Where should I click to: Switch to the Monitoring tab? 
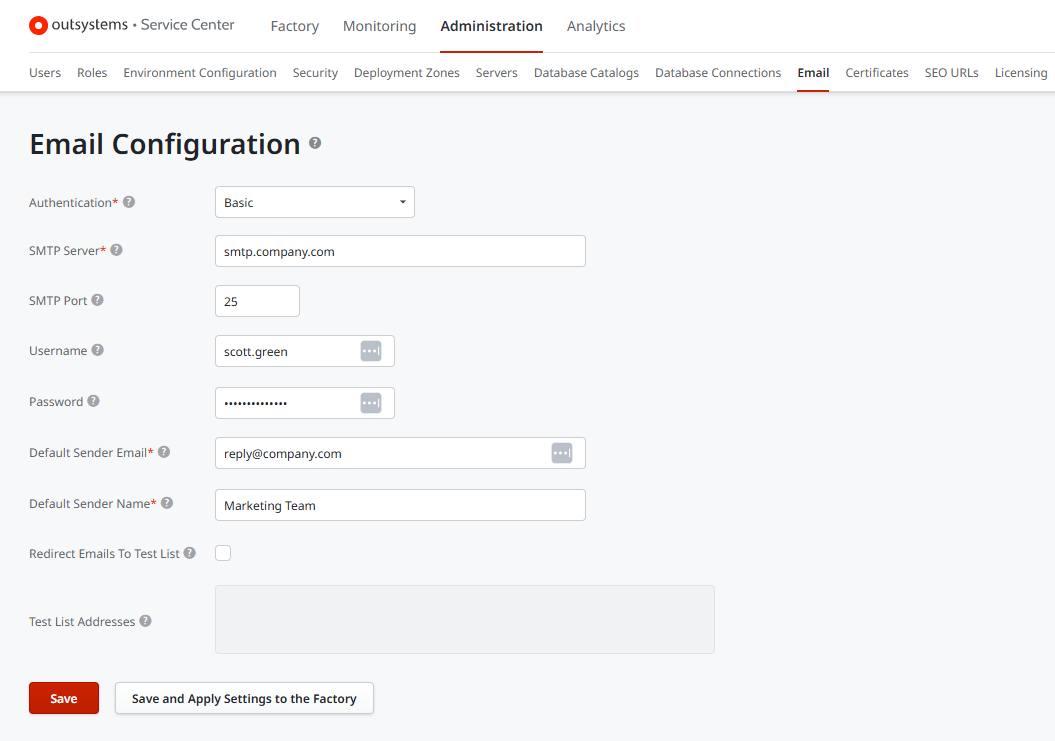pyautogui.click(x=379, y=26)
